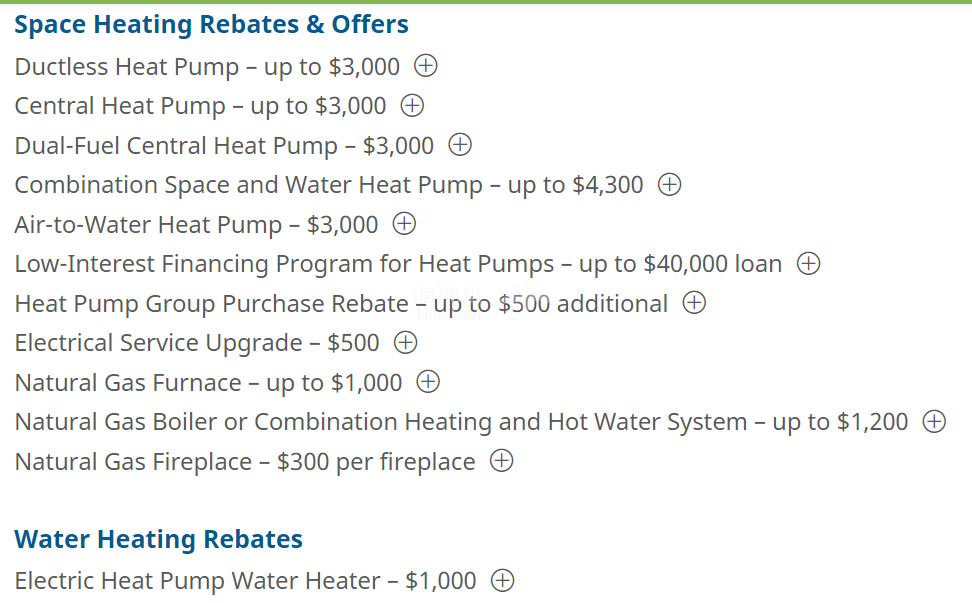Image resolution: width=972 pixels, height=603 pixels.
Task: Open plus icon for Dual-Fuel Central Heat Pump
Action: [460, 145]
